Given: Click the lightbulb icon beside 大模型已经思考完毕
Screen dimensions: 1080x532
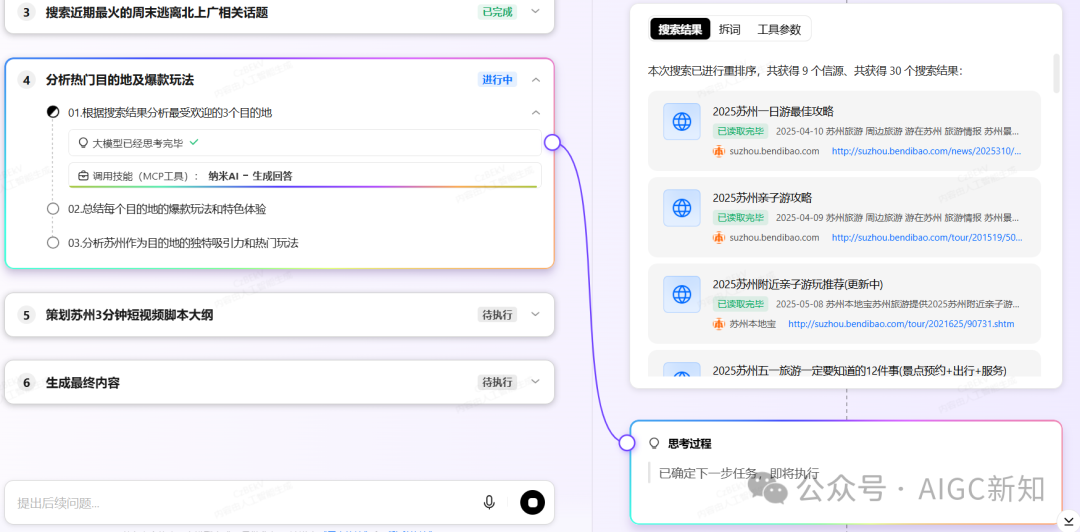Looking at the screenshot, I should tap(83, 143).
